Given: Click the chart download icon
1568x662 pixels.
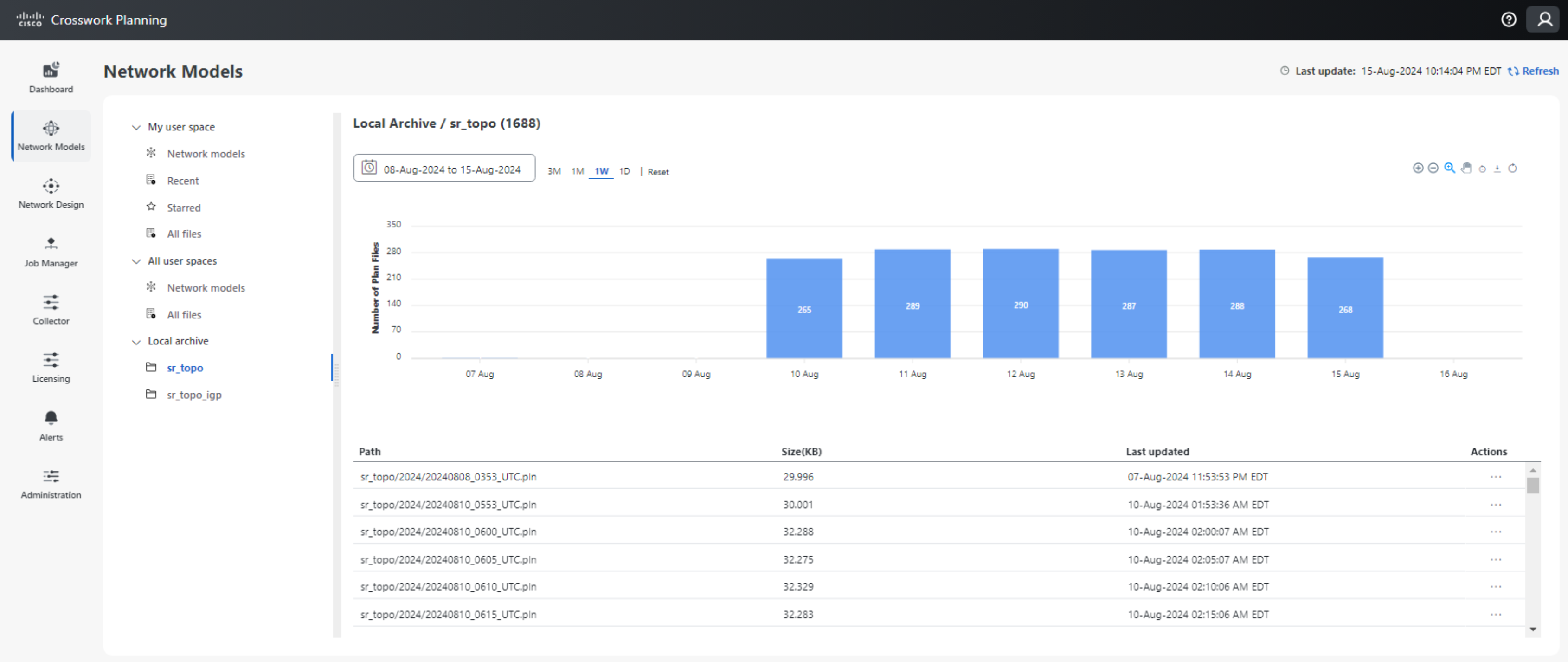Looking at the screenshot, I should click(1497, 169).
